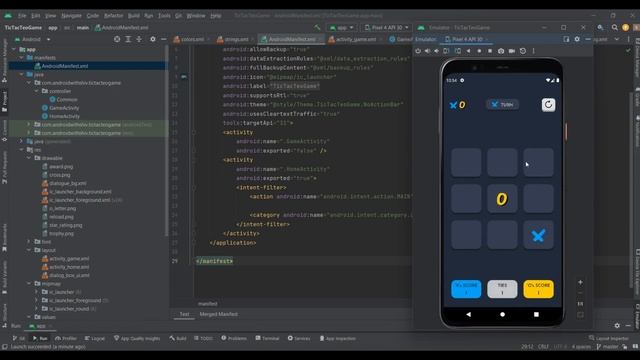640x360 pixels.
Task: Click the gray Ties score box
Action: point(502,289)
